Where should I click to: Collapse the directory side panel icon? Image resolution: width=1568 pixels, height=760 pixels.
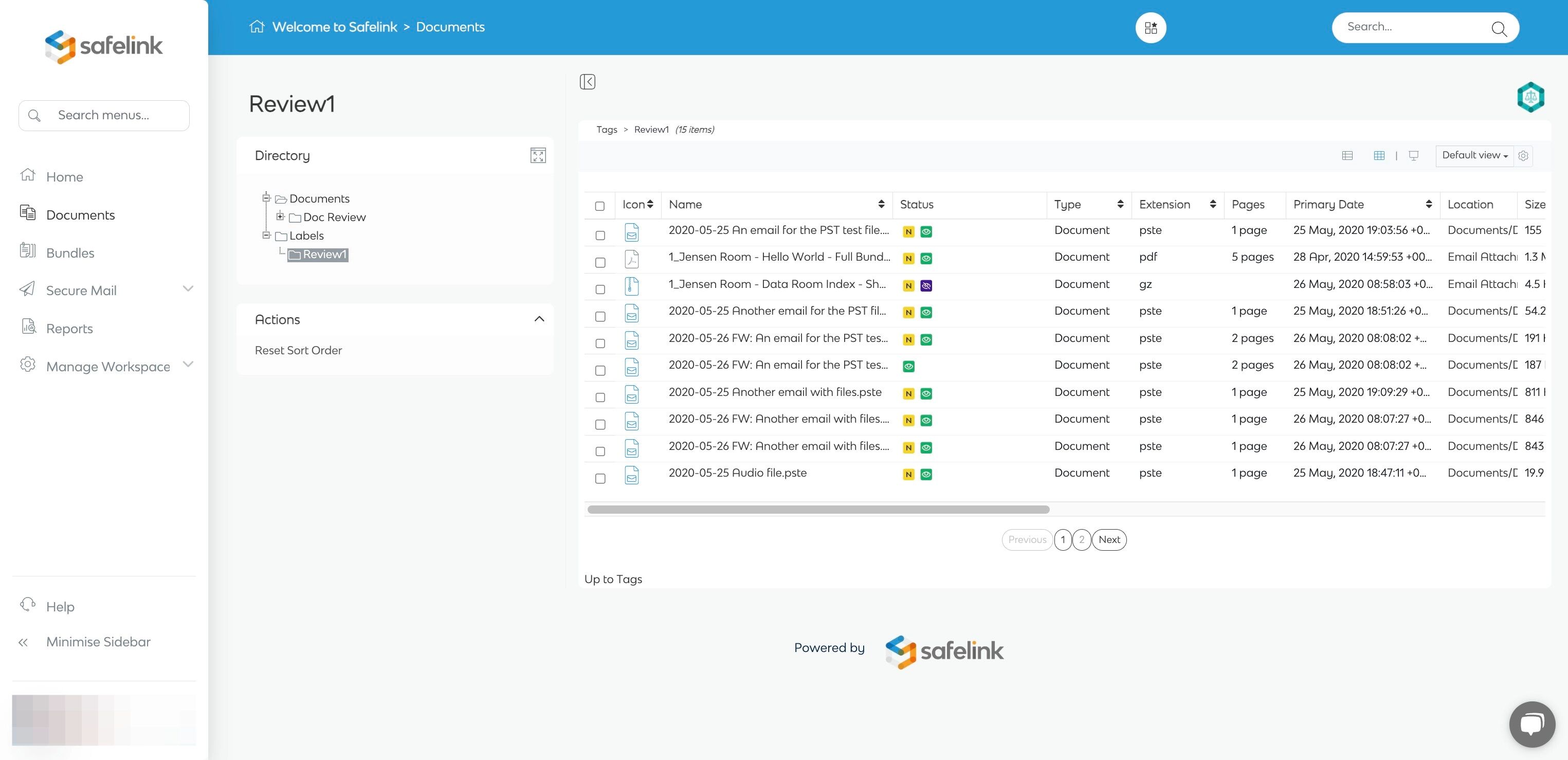[588, 82]
